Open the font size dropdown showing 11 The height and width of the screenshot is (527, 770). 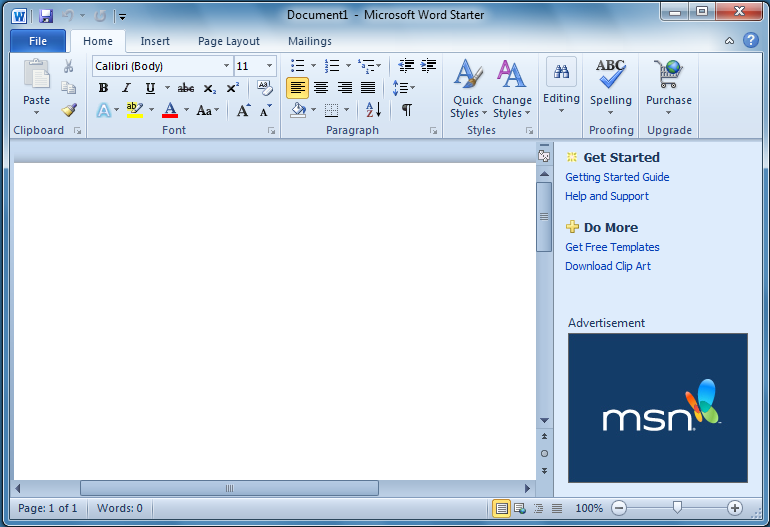[x=269, y=66]
